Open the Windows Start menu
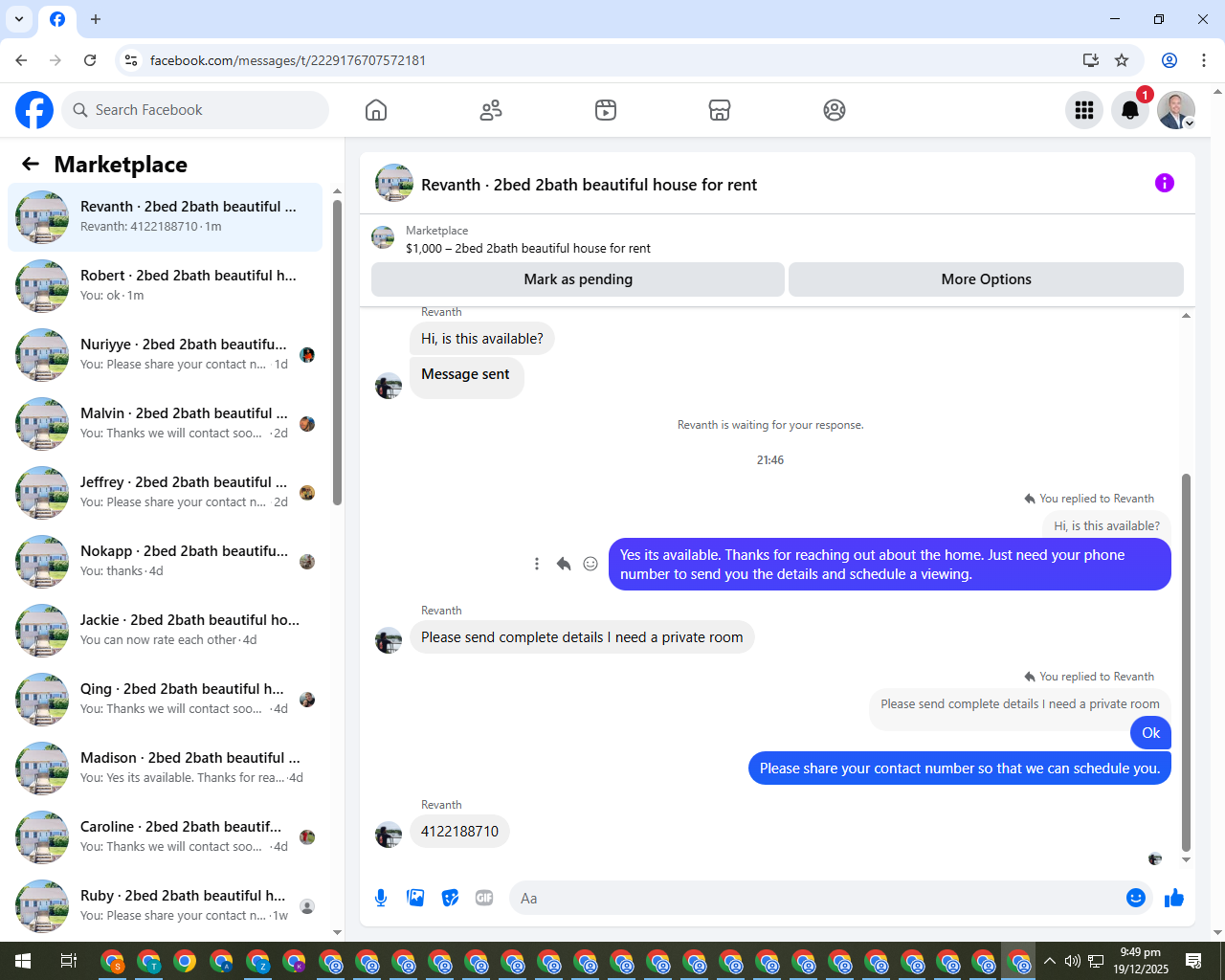This screenshot has width=1225, height=980. click(x=23, y=961)
